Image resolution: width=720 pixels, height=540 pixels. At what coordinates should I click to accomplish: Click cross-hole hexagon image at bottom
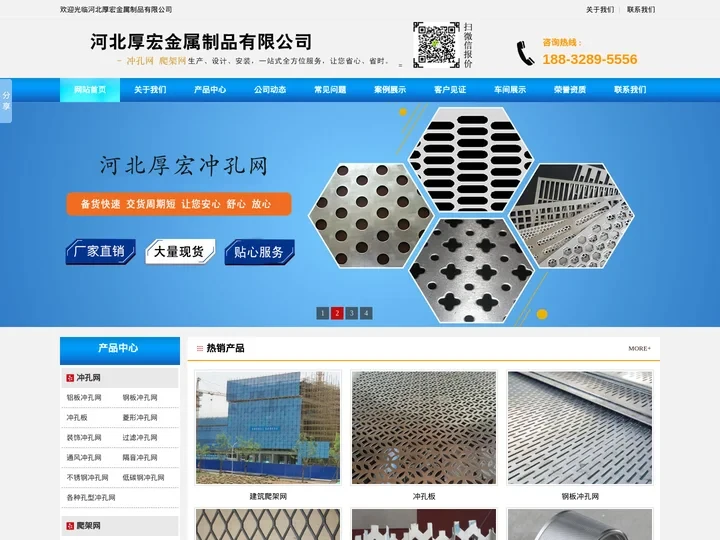472,270
